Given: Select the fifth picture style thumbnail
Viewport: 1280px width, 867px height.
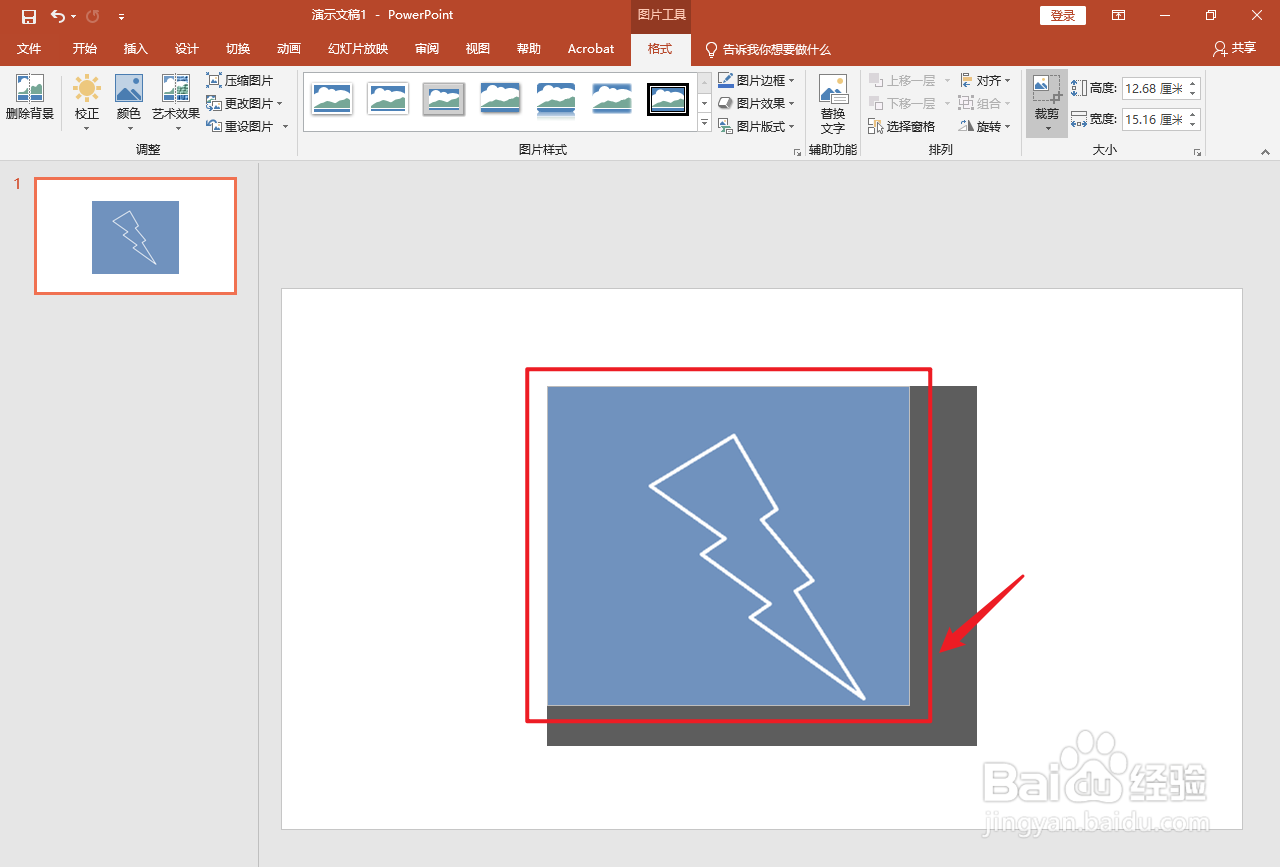Looking at the screenshot, I should coord(556,99).
